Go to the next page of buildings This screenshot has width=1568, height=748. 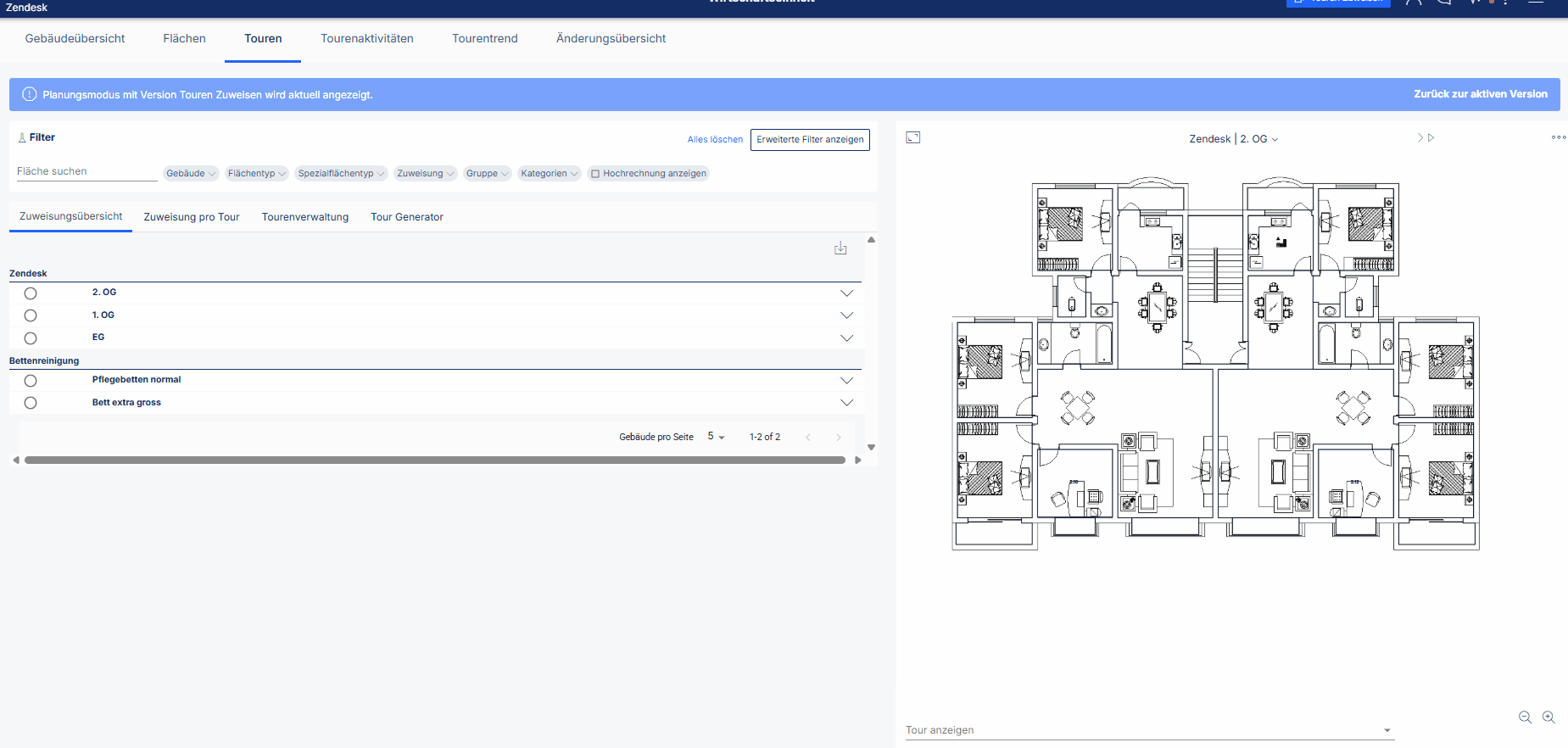(x=839, y=438)
